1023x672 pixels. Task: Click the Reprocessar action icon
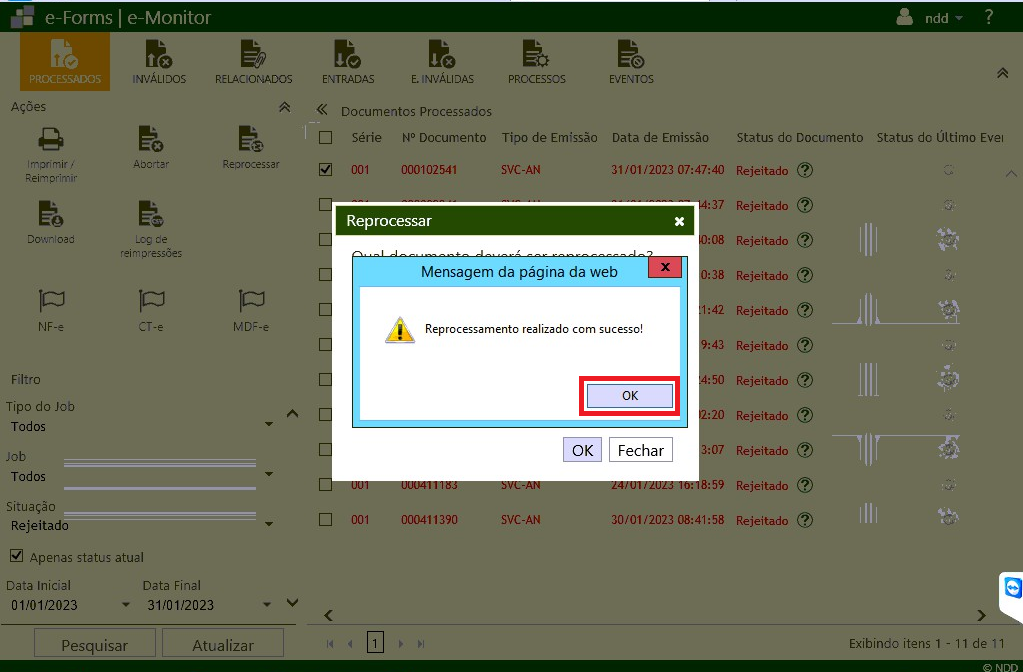coord(251,139)
